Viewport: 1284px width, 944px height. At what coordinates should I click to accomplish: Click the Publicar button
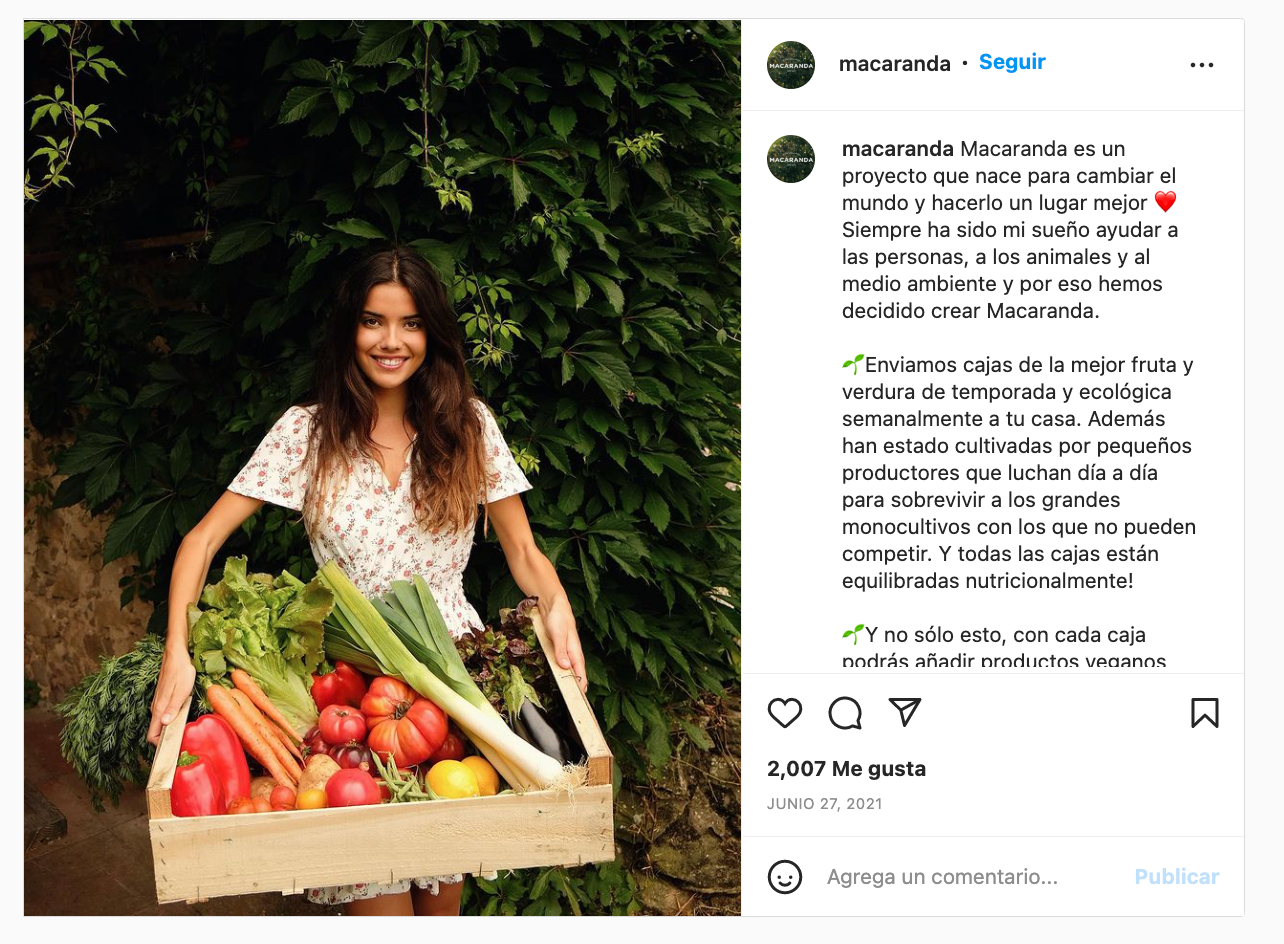point(1177,877)
